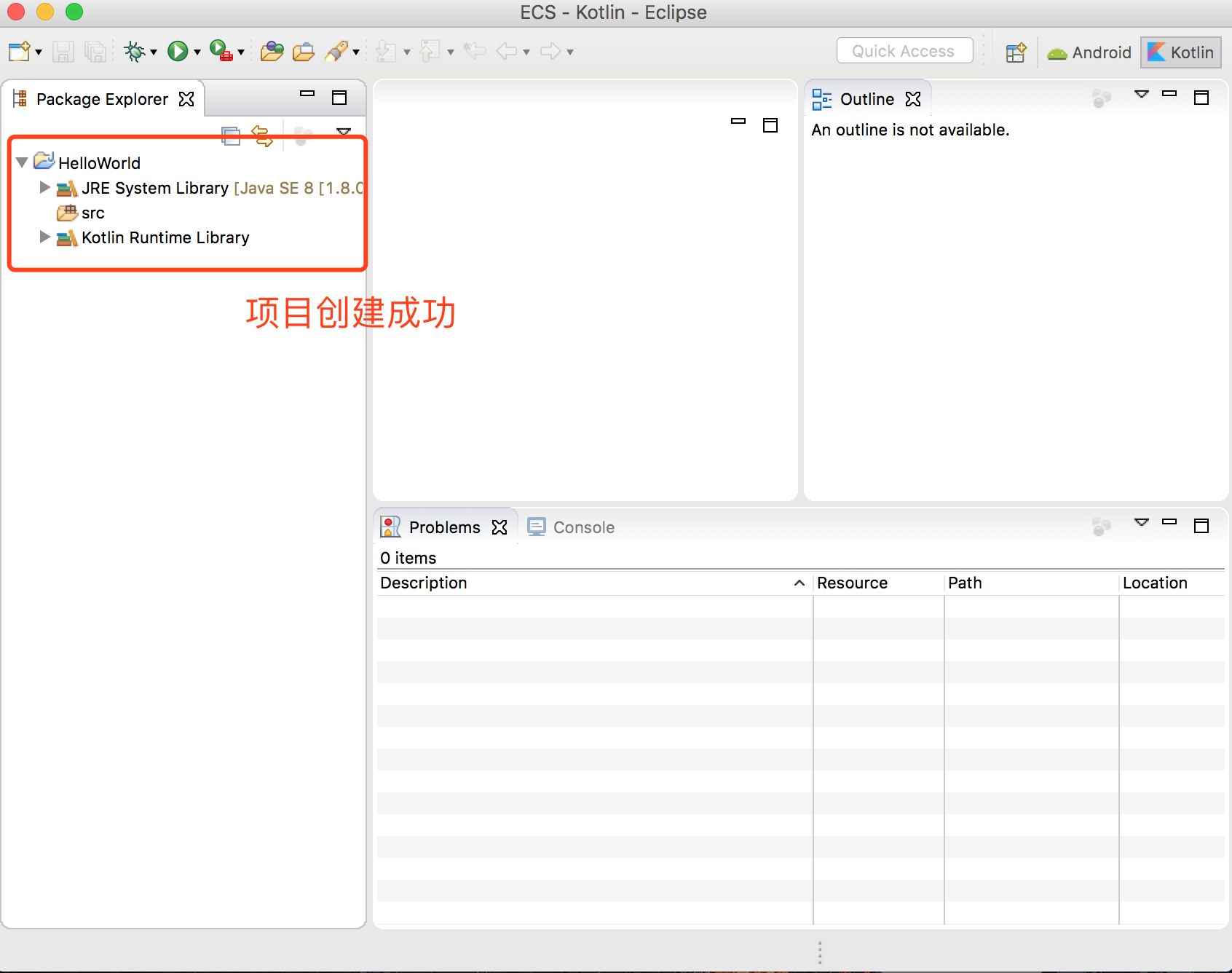
Task: Open the Outline view menu triangle
Action: coord(1142,94)
